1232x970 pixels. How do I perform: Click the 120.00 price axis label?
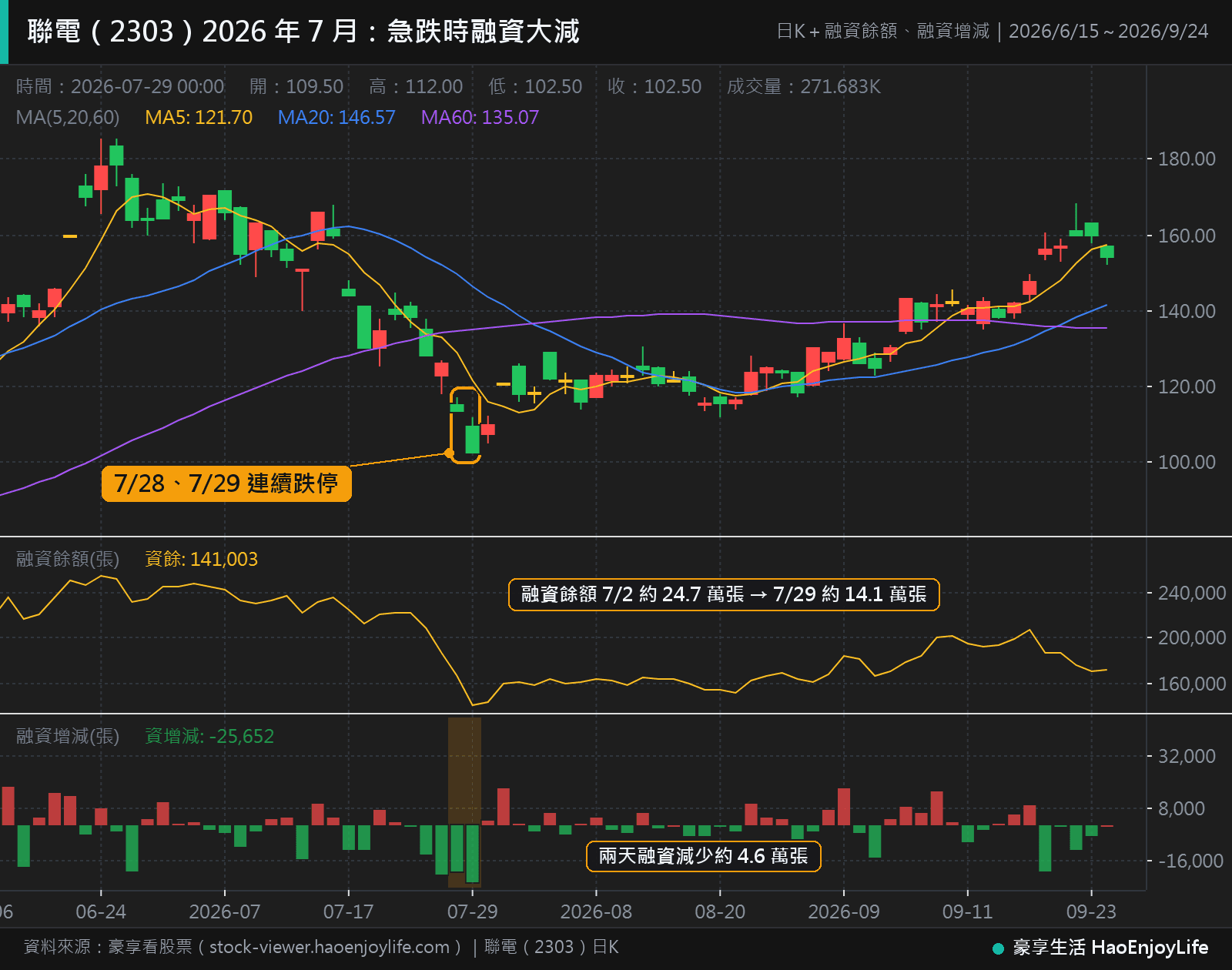click(x=1187, y=386)
